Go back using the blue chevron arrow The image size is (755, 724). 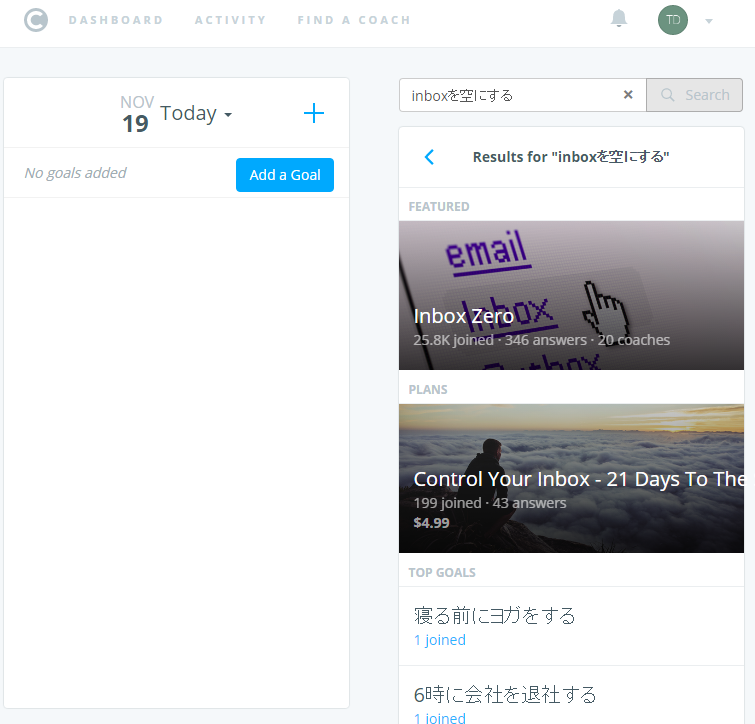429,157
